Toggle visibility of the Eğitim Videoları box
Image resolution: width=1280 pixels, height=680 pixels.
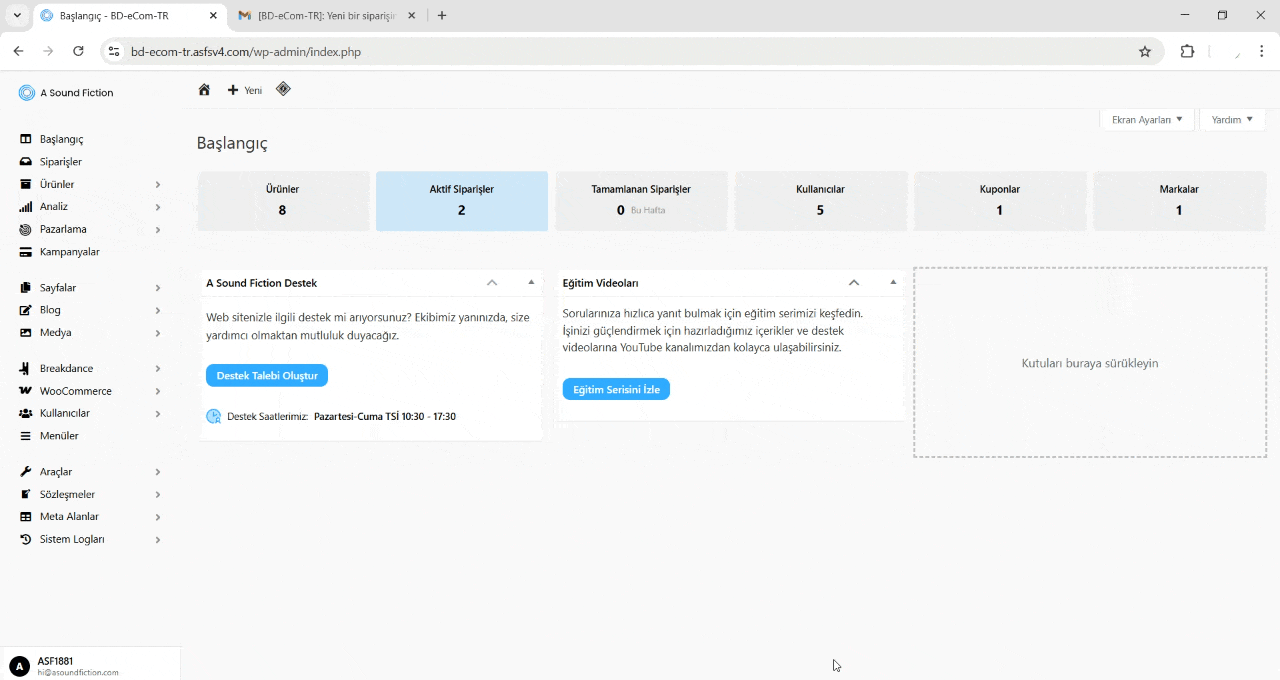[891, 283]
